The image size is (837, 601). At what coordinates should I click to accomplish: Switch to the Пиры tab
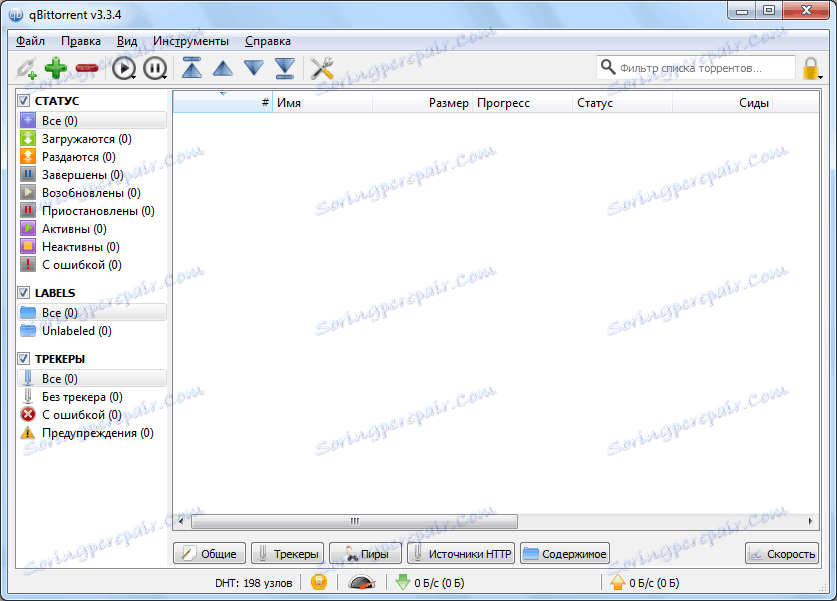coord(366,553)
